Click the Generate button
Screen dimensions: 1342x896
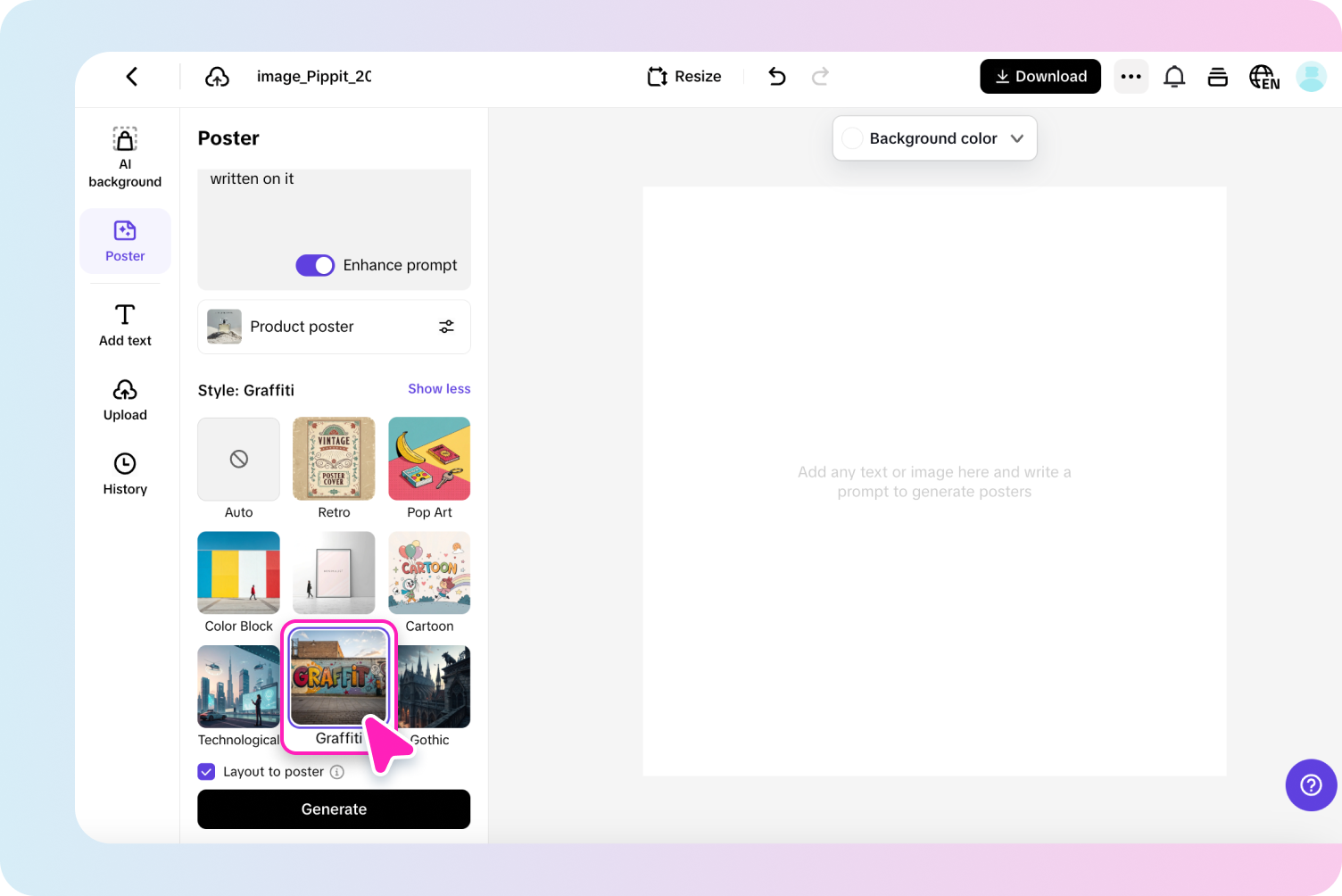334,809
